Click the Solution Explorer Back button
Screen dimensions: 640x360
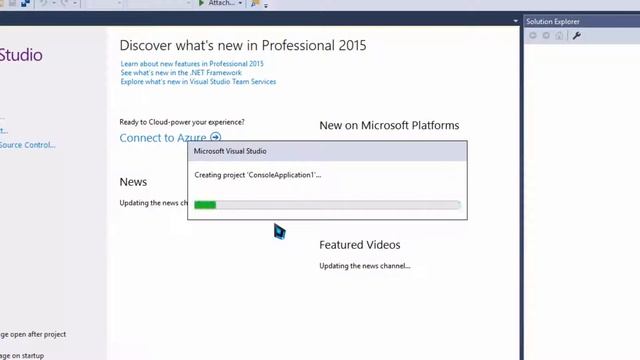533,36
